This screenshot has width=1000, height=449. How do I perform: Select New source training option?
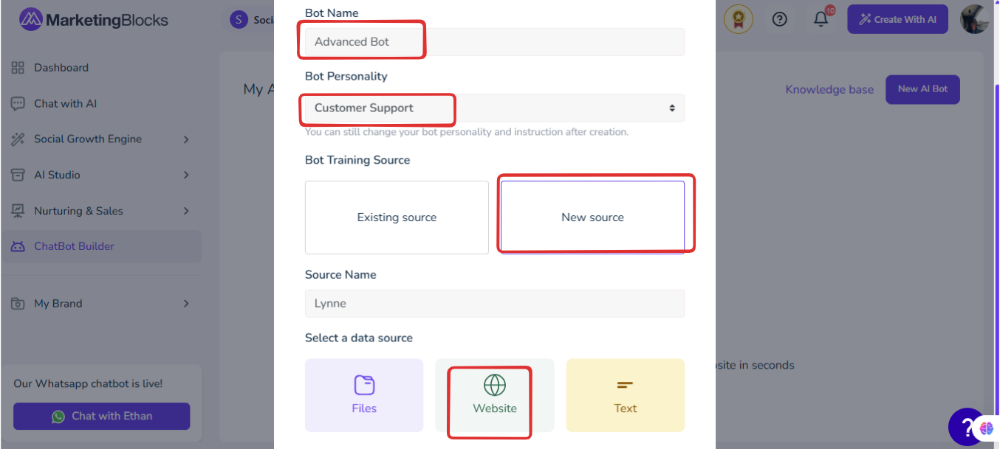[592, 217]
